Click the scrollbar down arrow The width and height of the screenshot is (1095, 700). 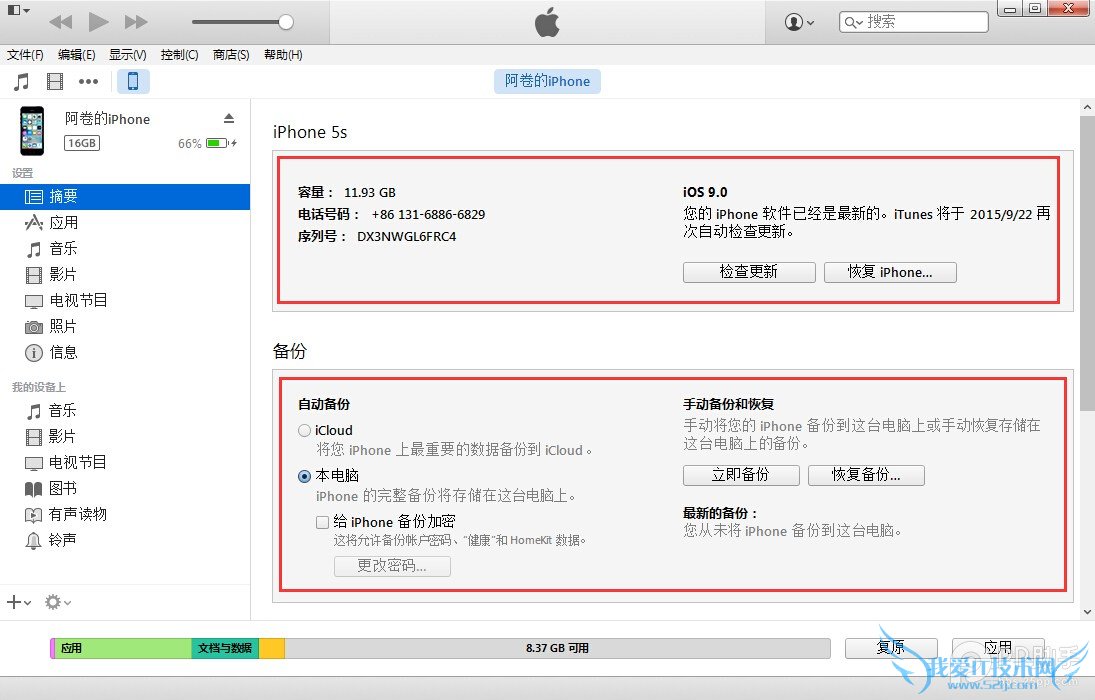pos(1087,612)
